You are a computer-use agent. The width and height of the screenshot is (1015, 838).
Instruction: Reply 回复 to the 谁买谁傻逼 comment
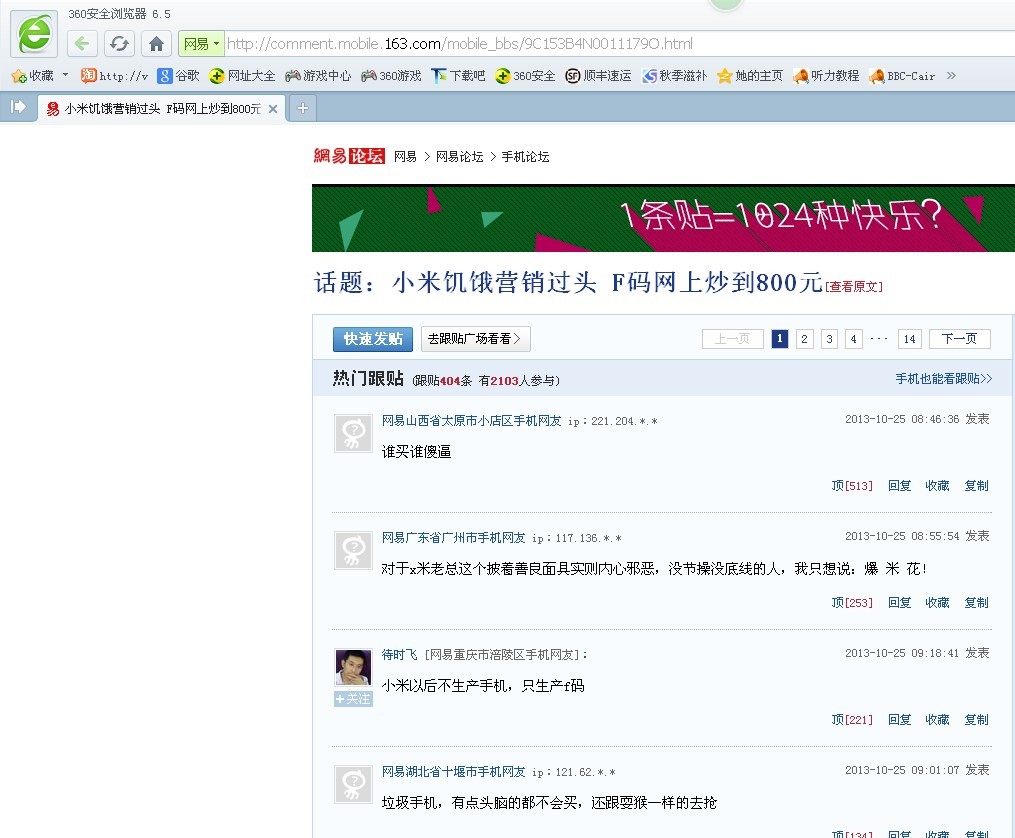(x=900, y=485)
